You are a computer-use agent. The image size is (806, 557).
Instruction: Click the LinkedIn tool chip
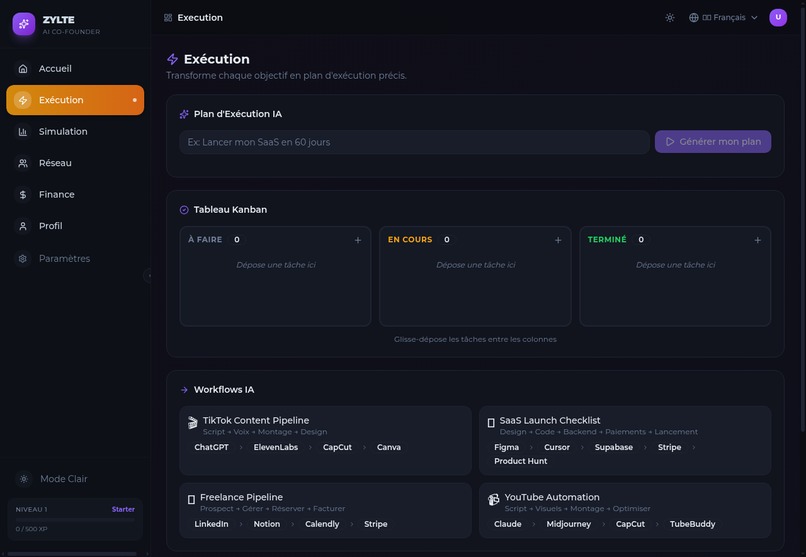coord(211,524)
